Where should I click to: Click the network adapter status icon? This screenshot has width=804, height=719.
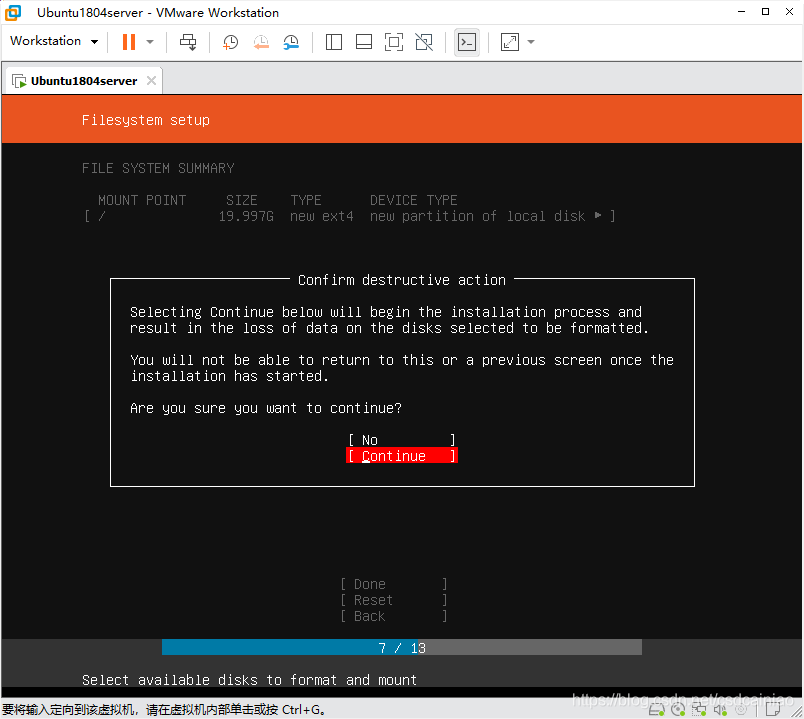tap(699, 710)
